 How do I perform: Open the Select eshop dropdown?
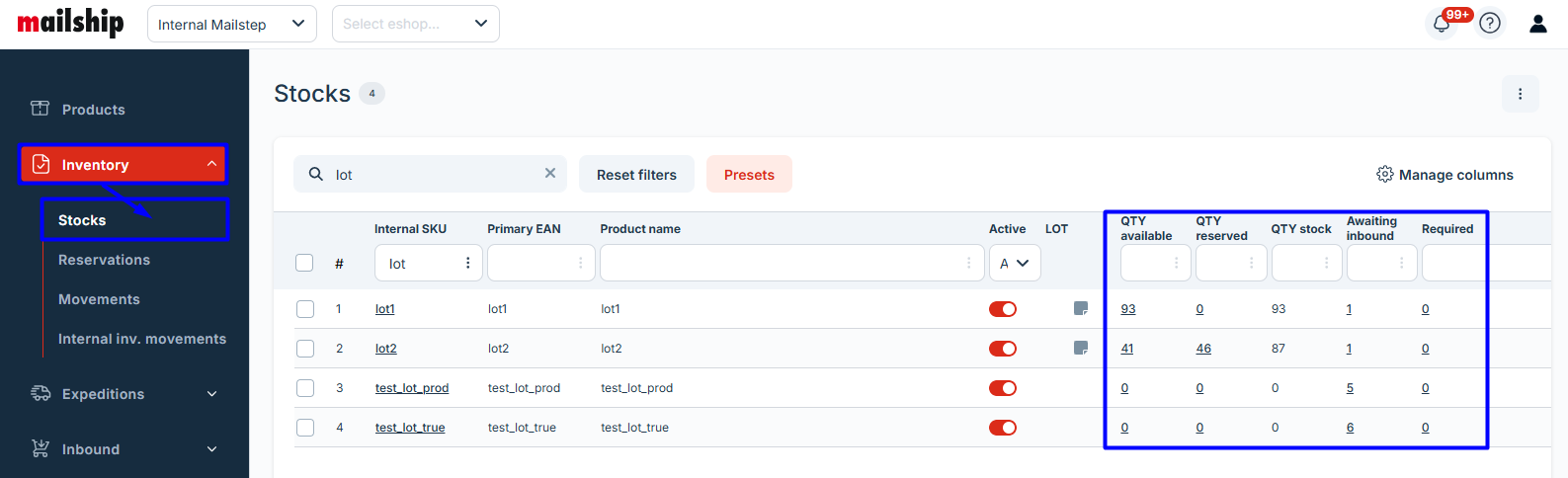click(x=415, y=24)
